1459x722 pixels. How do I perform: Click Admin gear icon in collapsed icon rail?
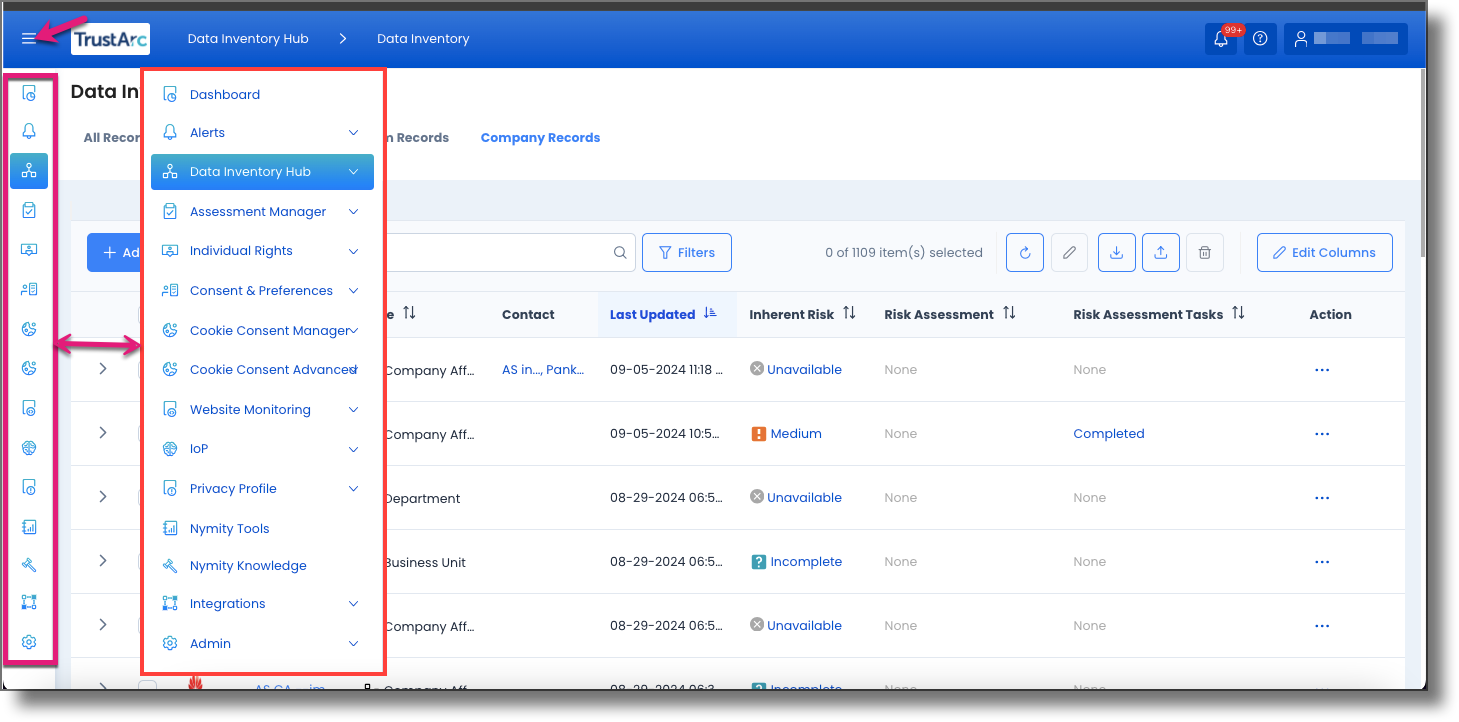coord(29,642)
